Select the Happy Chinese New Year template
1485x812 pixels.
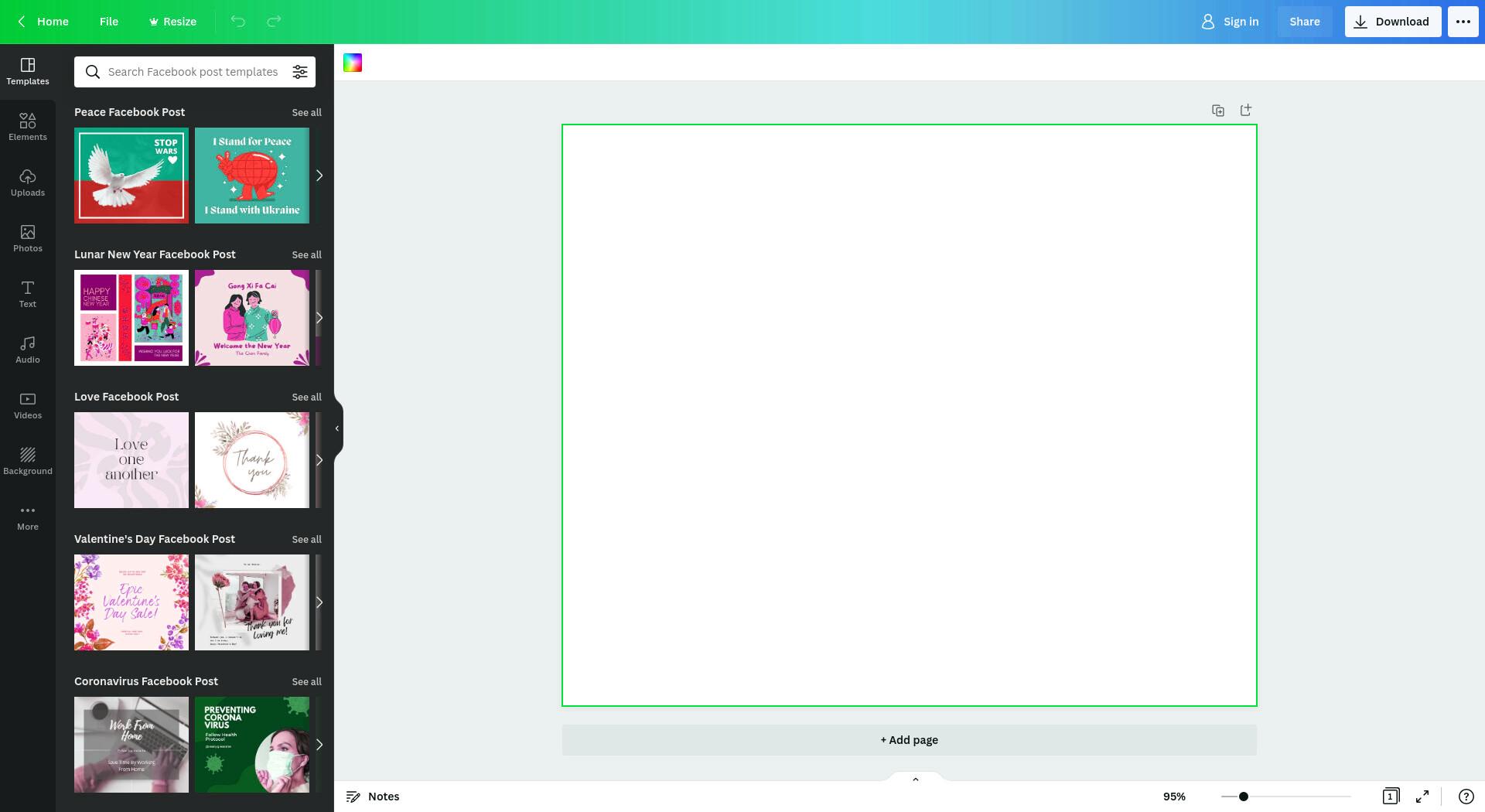tap(131, 318)
